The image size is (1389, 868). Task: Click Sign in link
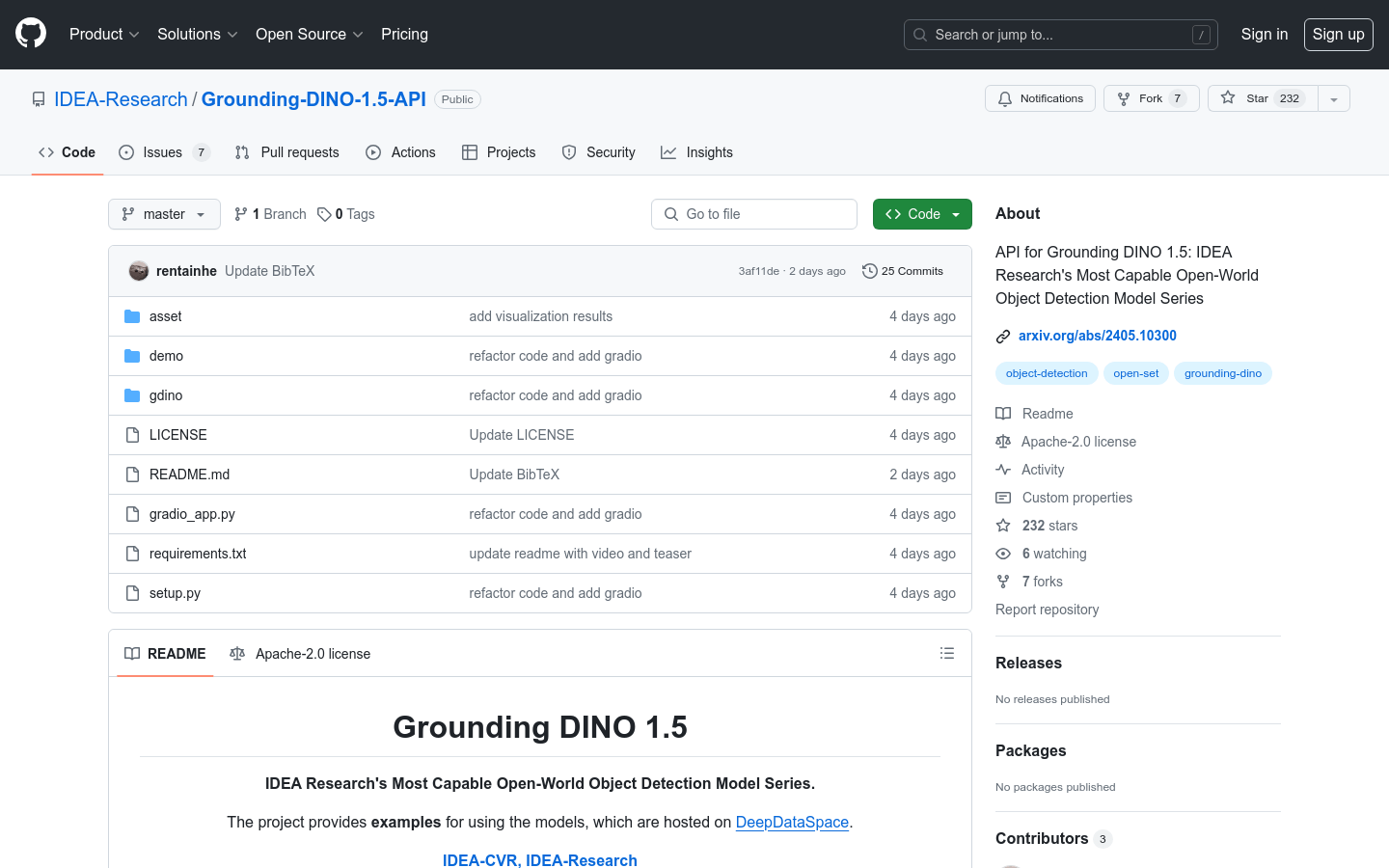(1264, 34)
